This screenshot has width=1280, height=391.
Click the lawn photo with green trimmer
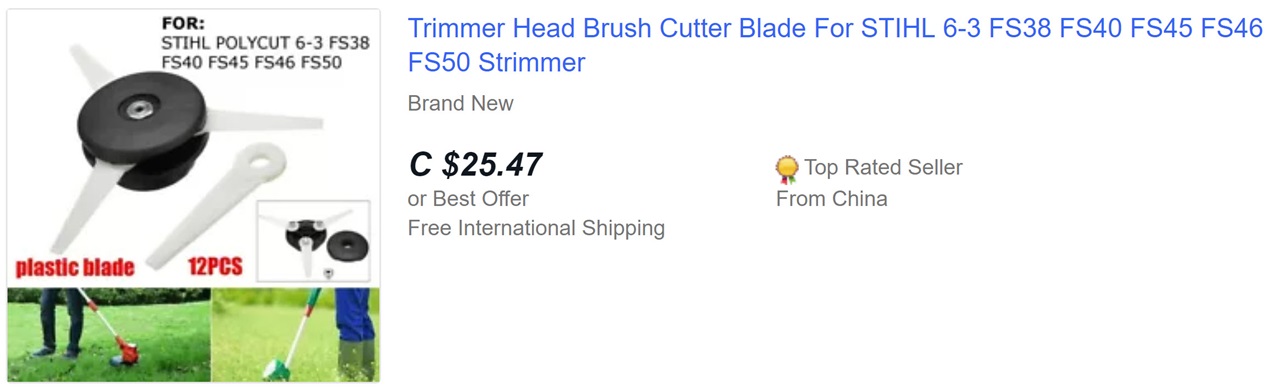[x=296, y=335]
